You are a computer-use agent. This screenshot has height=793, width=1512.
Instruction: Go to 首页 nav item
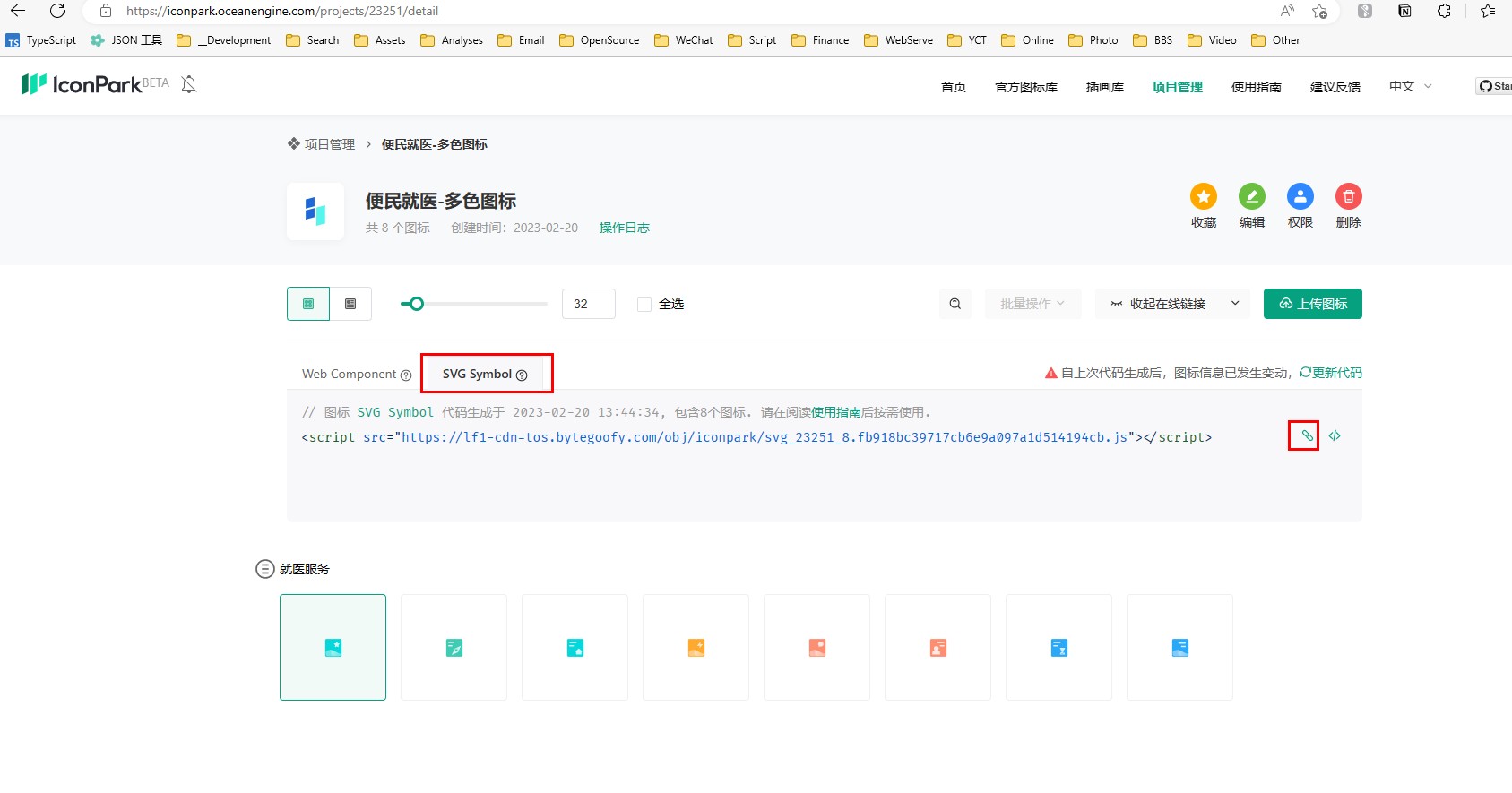pyautogui.click(x=954, y=87)
